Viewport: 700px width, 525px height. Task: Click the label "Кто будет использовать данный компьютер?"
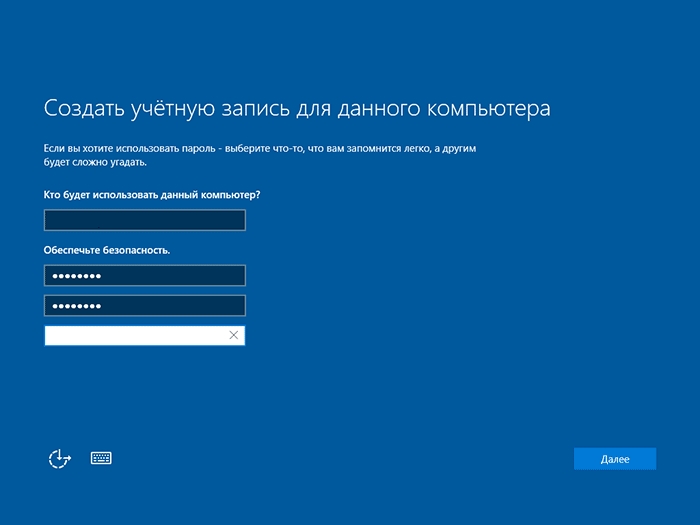[158, 194]
